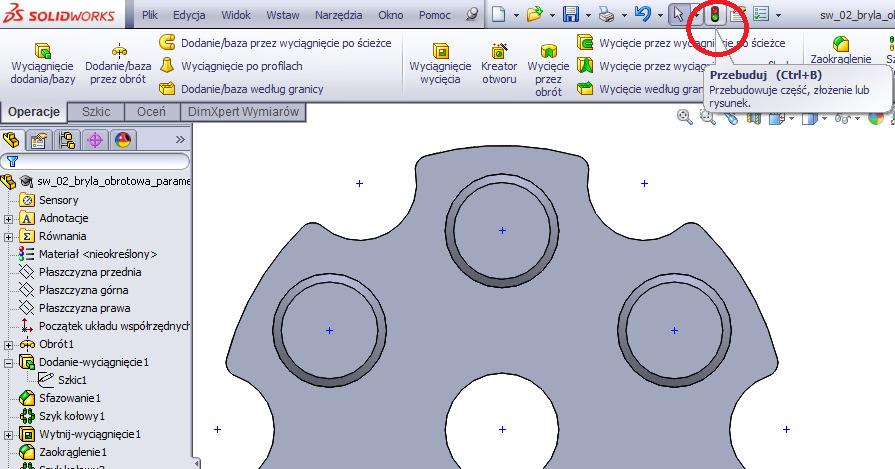
Task: Open dropdown arrow next to Options icon
Action: click(x=778, y=16)
